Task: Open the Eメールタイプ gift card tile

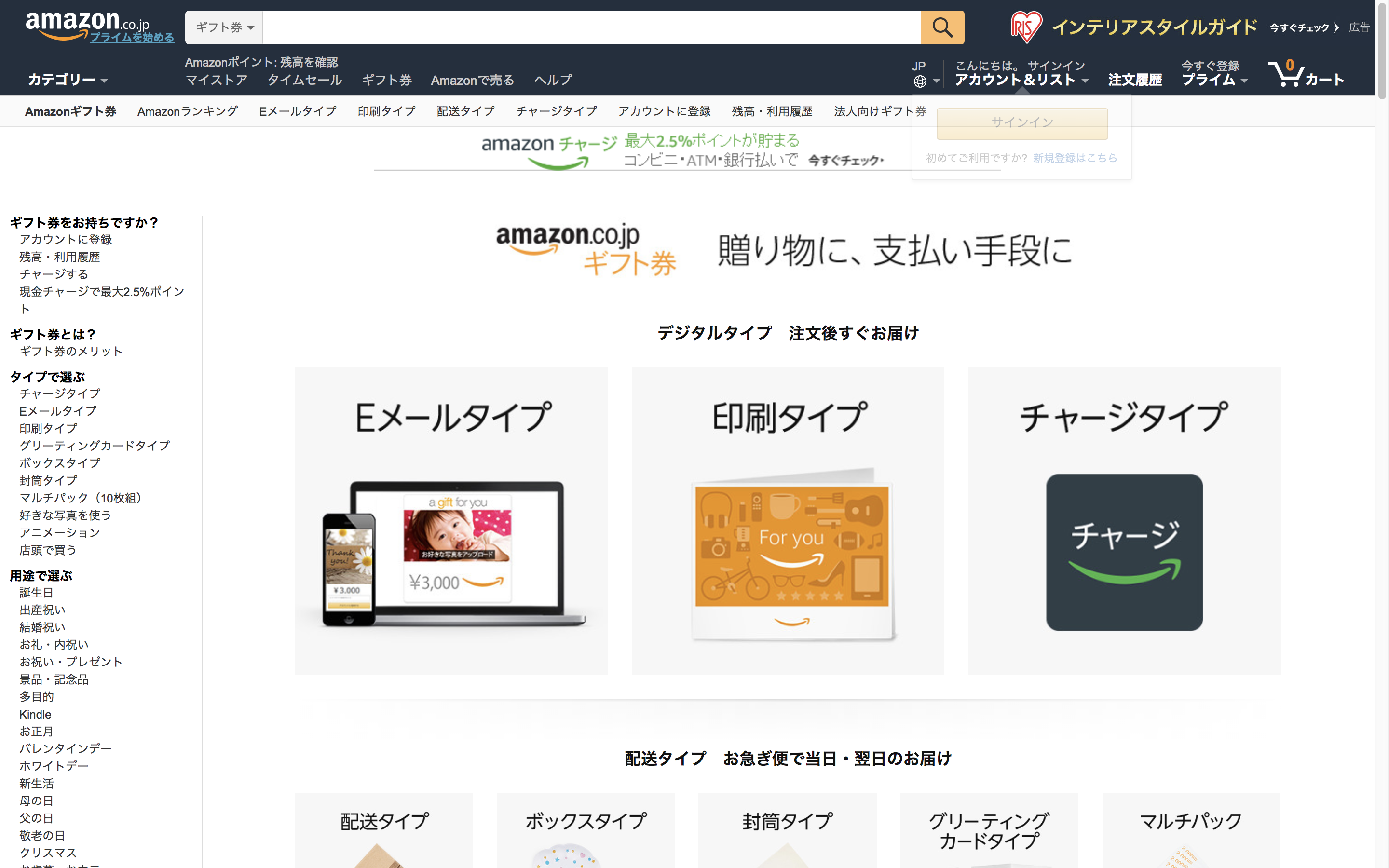Action: click(x=451, y=521)
